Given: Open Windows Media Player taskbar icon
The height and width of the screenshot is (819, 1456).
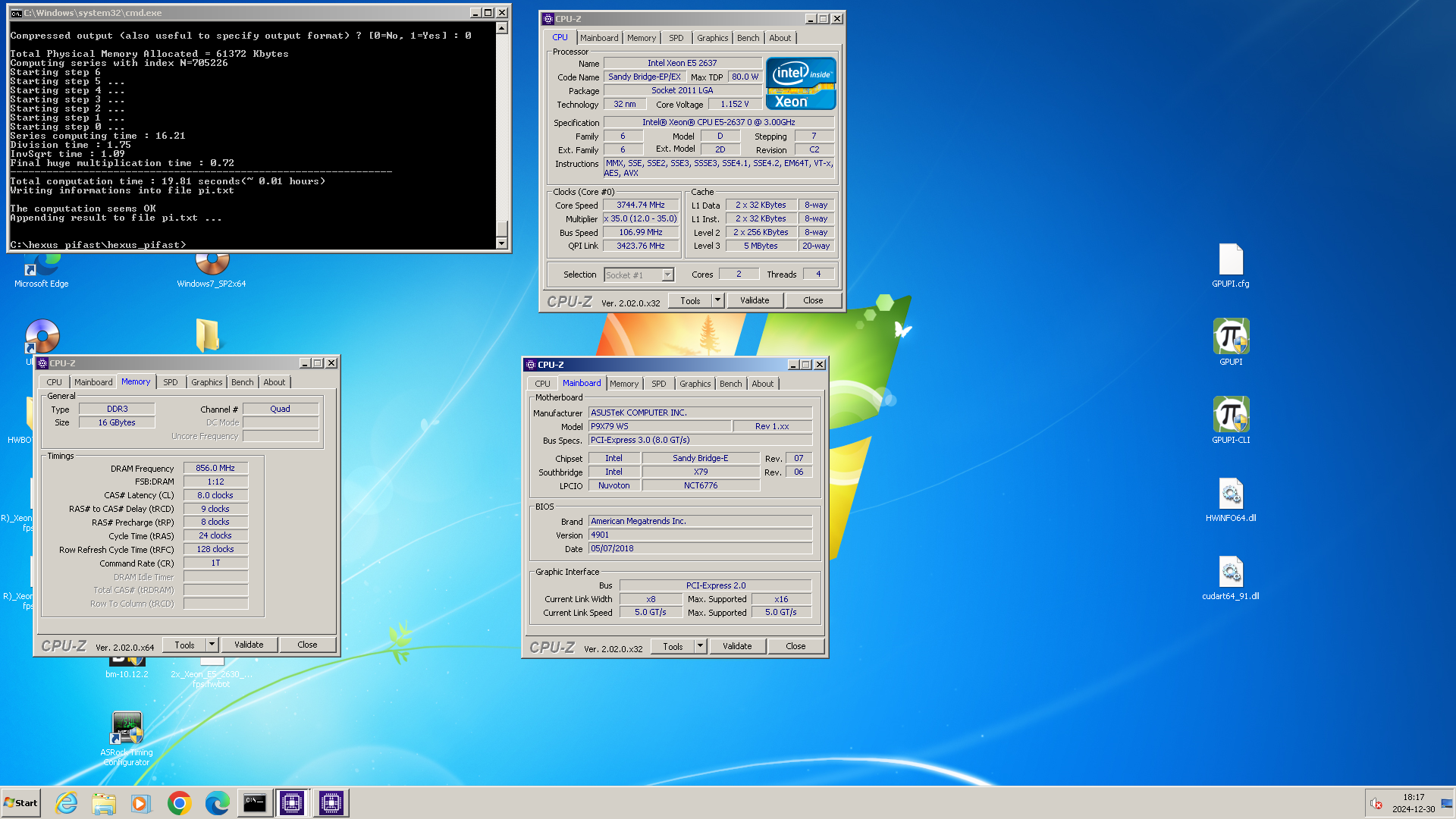Looking at the screenshot, I should pos(141,803).
